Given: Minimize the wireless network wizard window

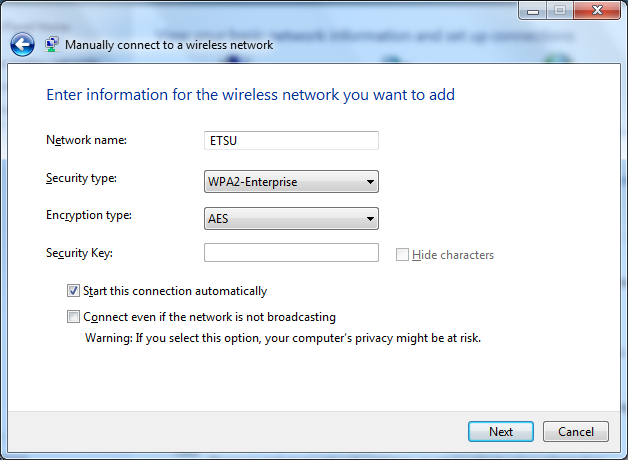Looking at the screenshot, I should coord(531,10).
